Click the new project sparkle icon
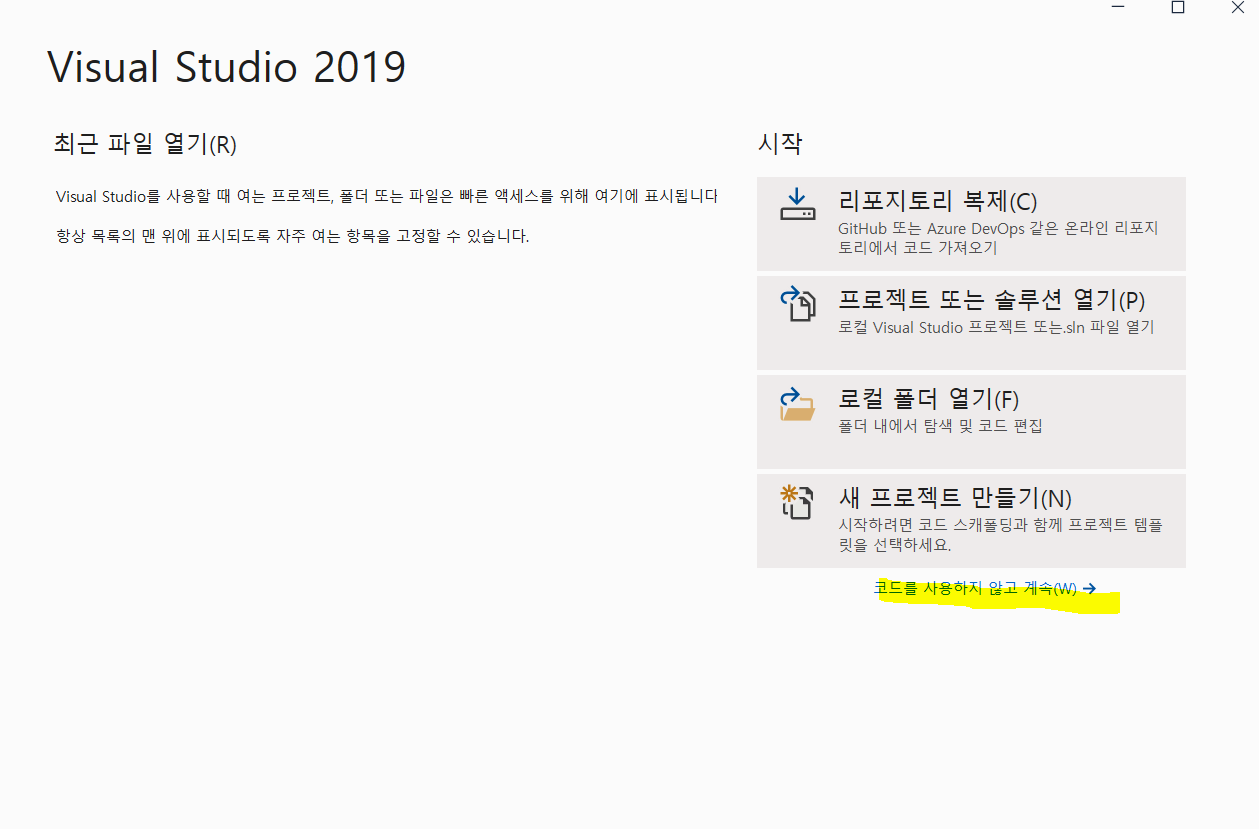The image size is (1259, 829). 797,502
